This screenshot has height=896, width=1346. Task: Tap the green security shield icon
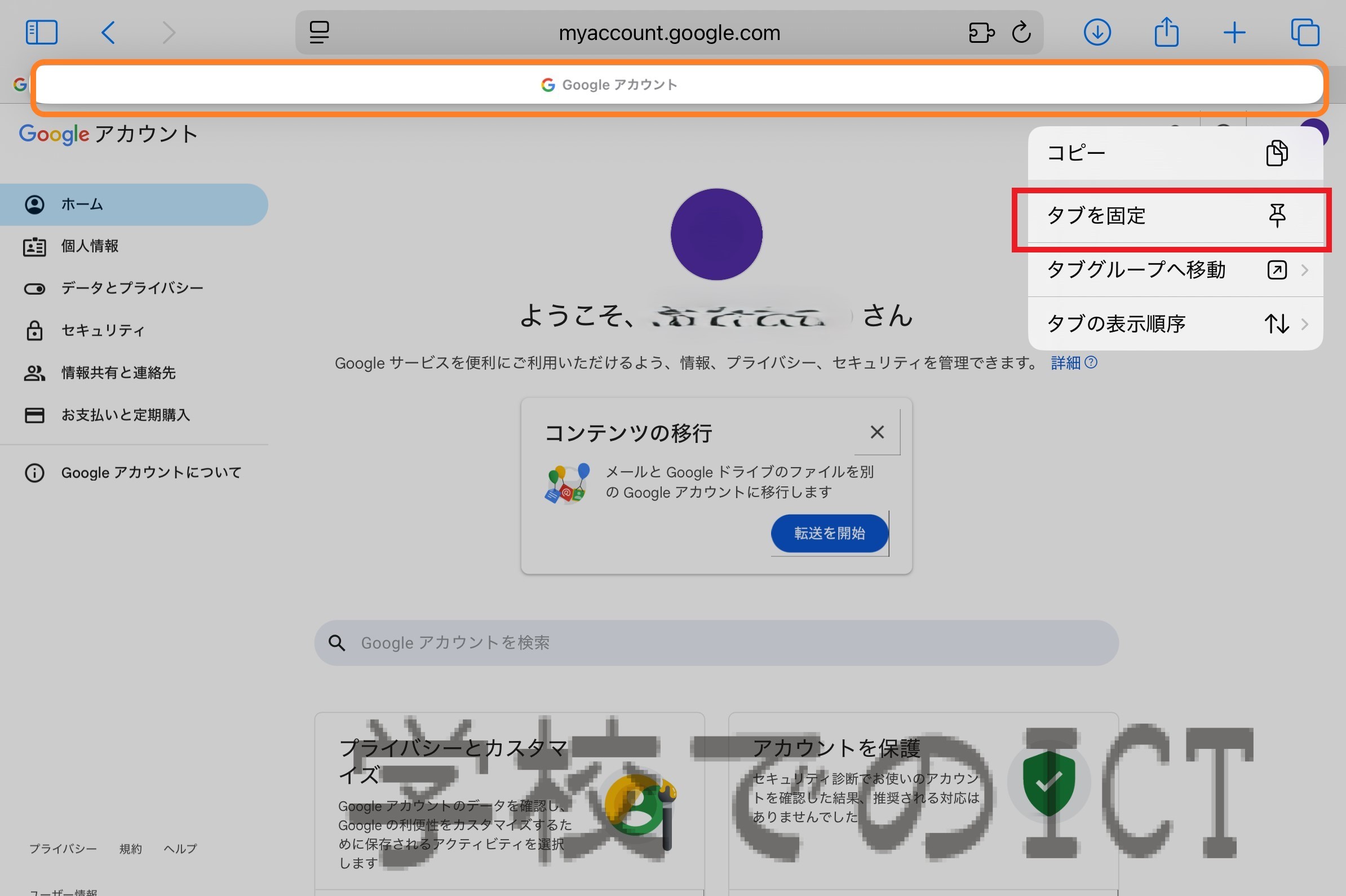[1049, 783]
